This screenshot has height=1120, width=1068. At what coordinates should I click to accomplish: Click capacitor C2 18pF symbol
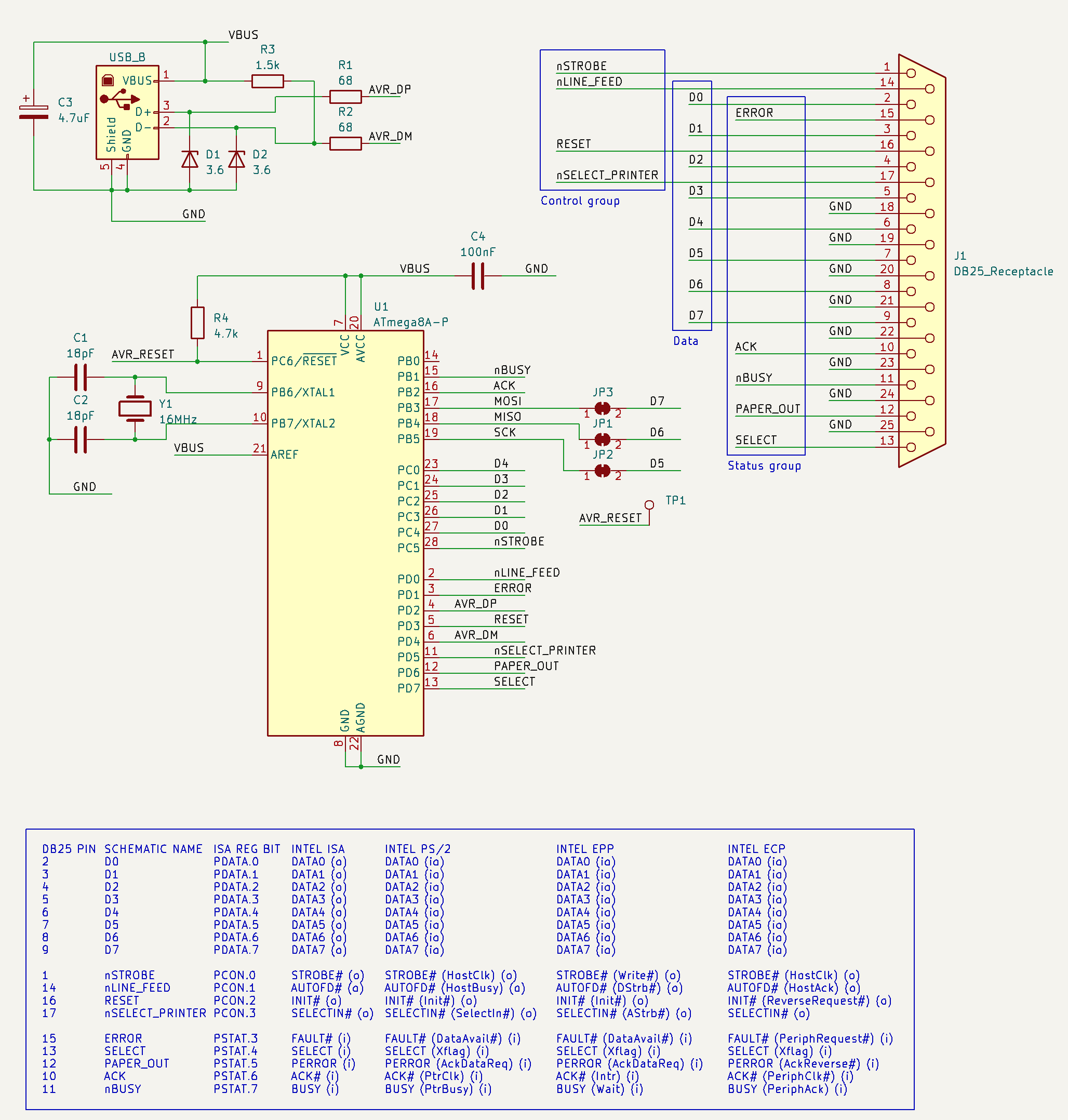tap(81, 439)
